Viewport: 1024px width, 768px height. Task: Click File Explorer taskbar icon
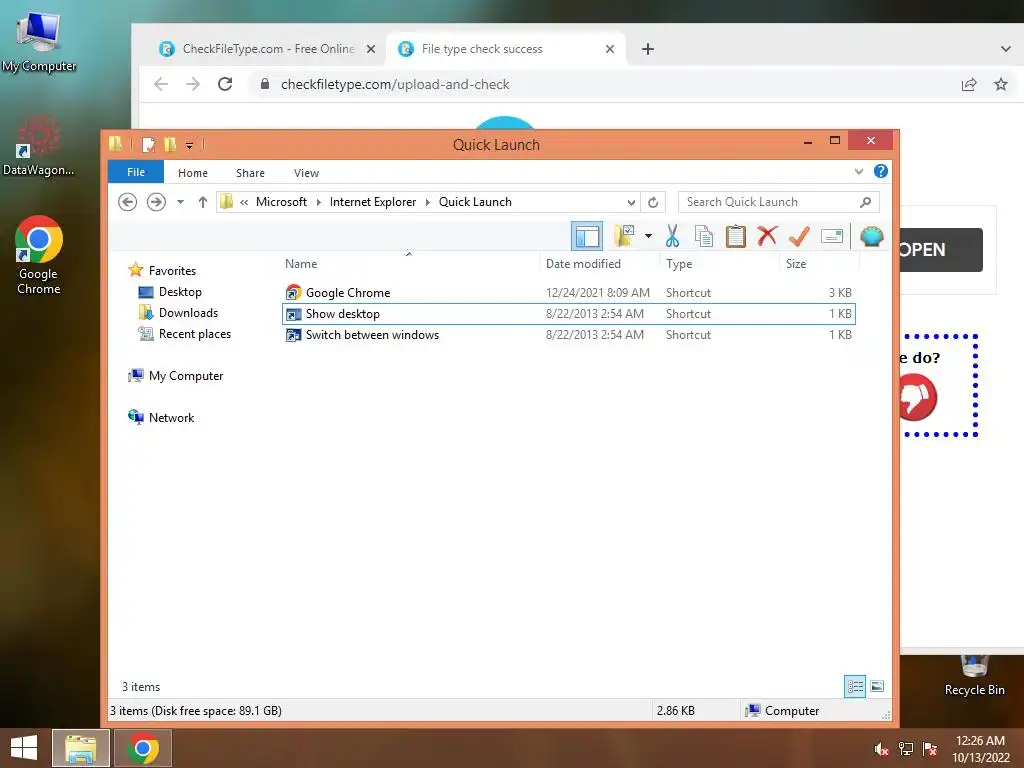pos(81,748)
